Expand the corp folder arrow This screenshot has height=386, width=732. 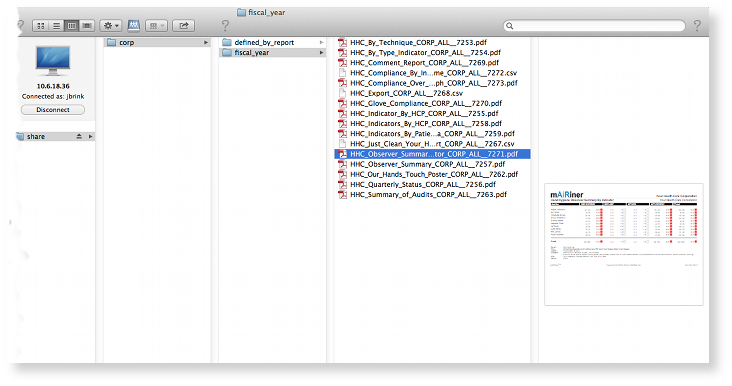[x=205, y=42]
